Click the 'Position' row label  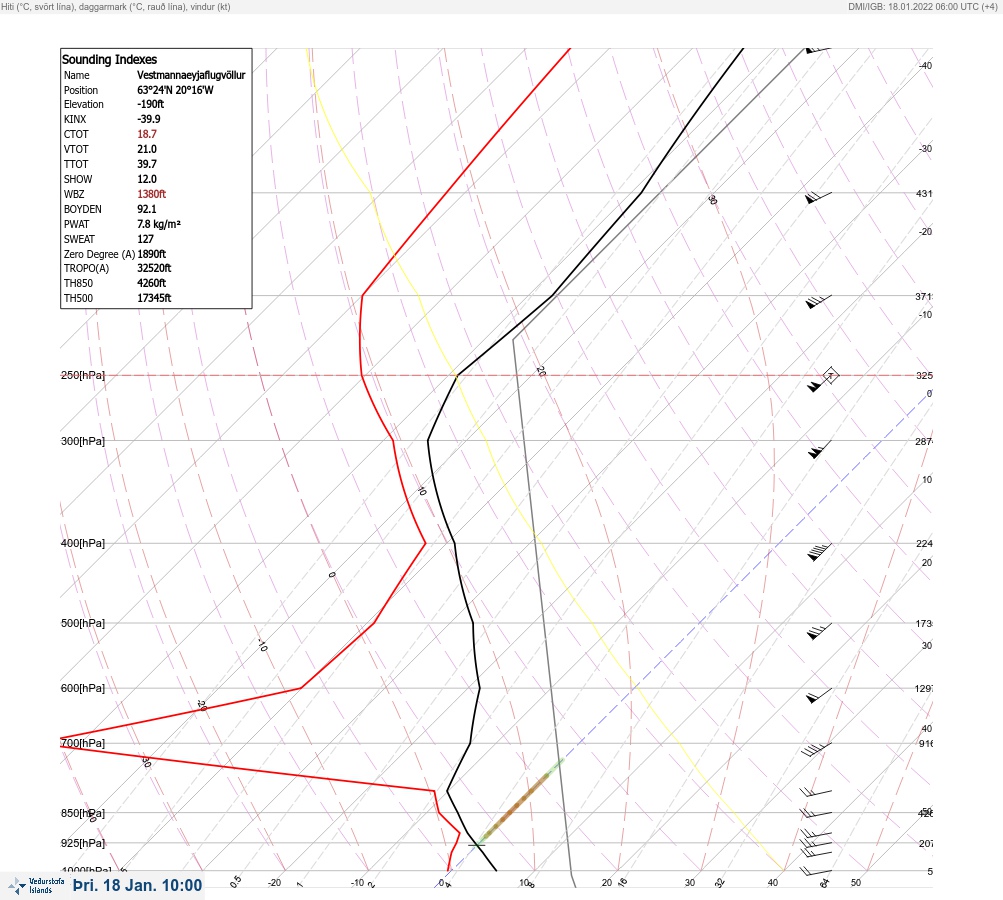pos(81,90)
